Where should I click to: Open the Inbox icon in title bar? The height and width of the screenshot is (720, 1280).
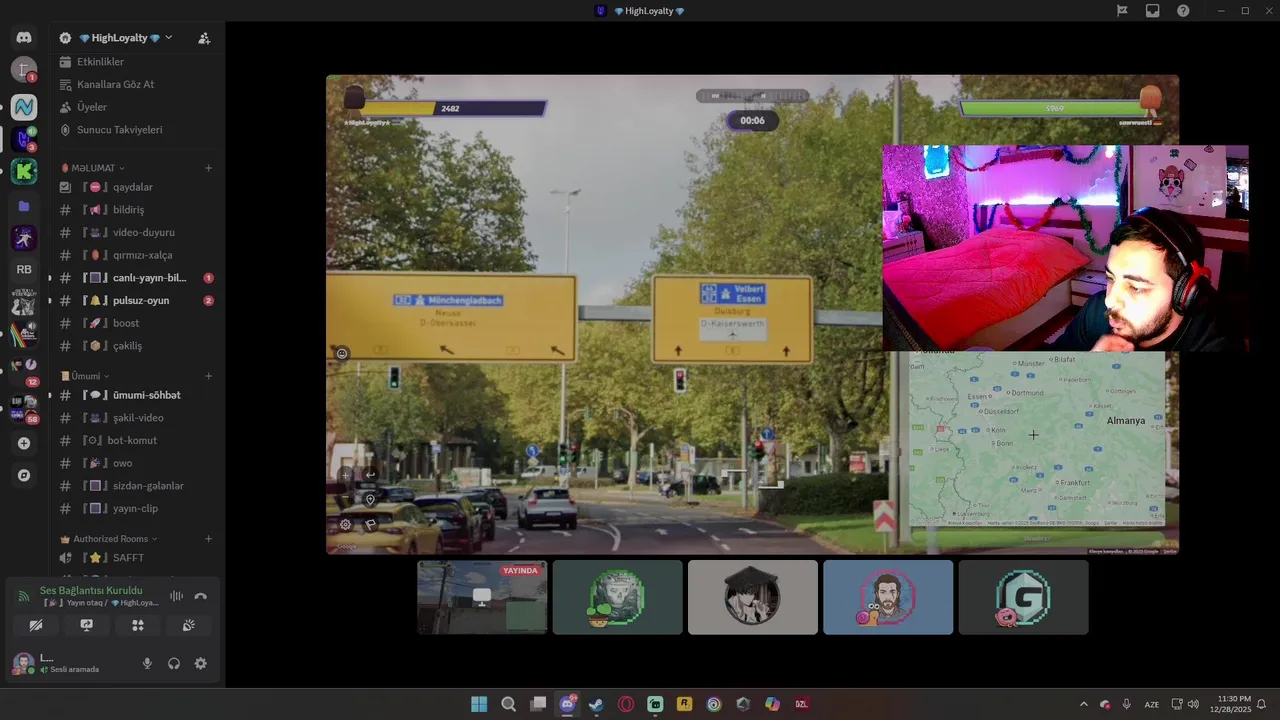coord(1153,10)
